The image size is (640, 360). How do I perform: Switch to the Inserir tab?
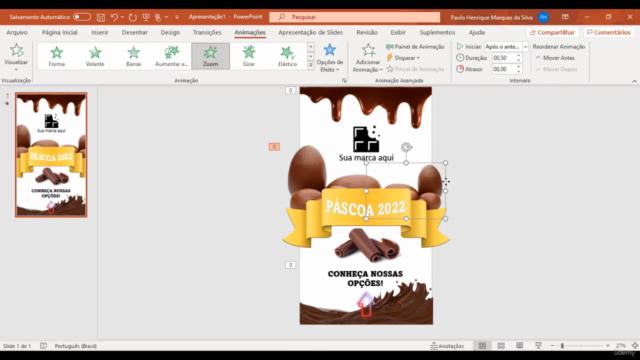tap(100, 32)
